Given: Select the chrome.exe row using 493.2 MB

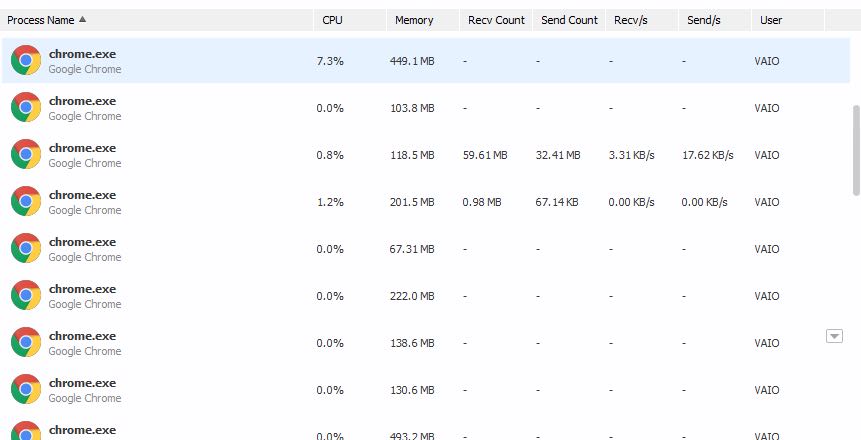Looking at the screenshot, I should coord(426,430).
